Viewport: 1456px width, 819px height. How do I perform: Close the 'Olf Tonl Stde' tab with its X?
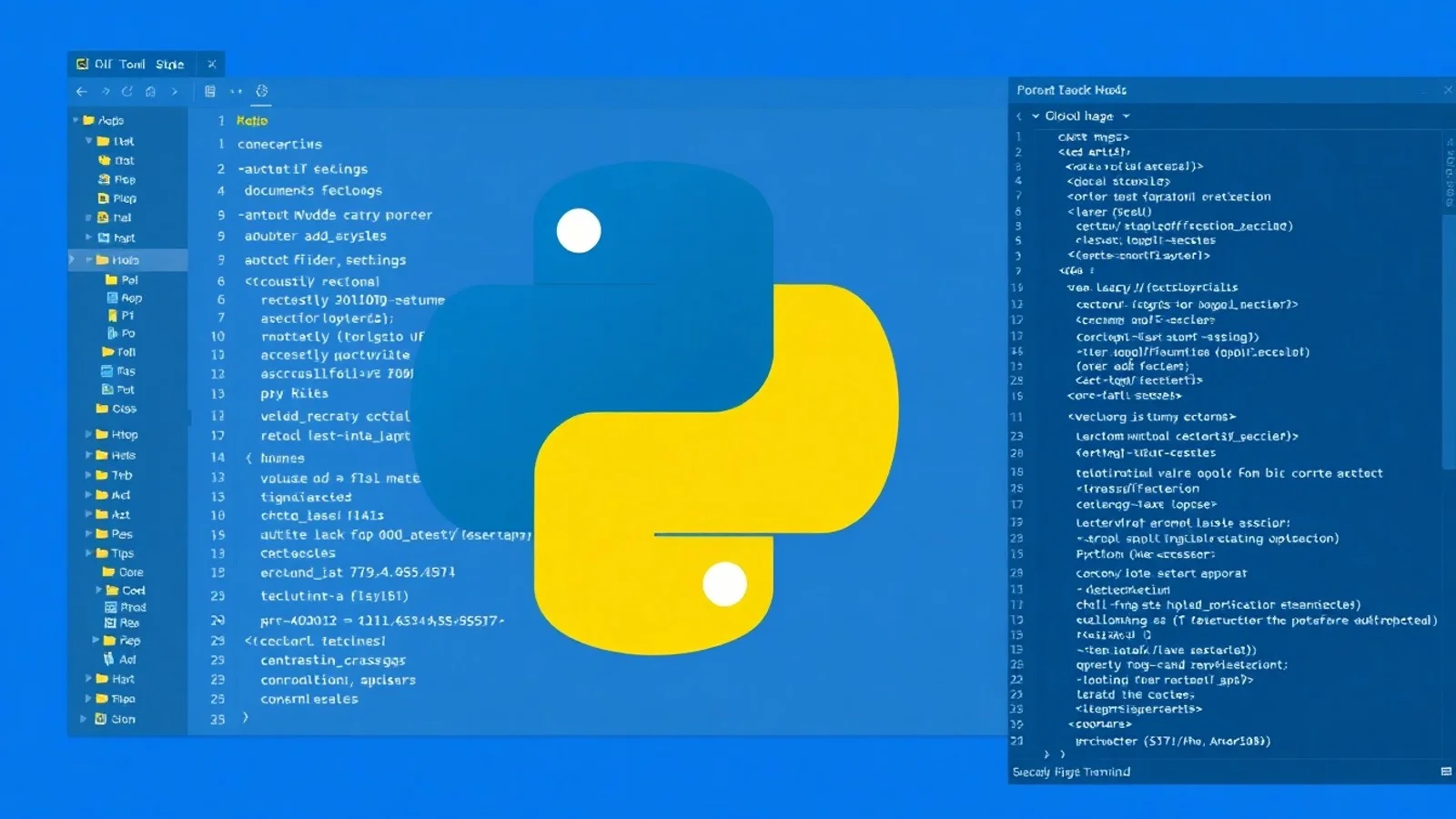pos(212,64)
